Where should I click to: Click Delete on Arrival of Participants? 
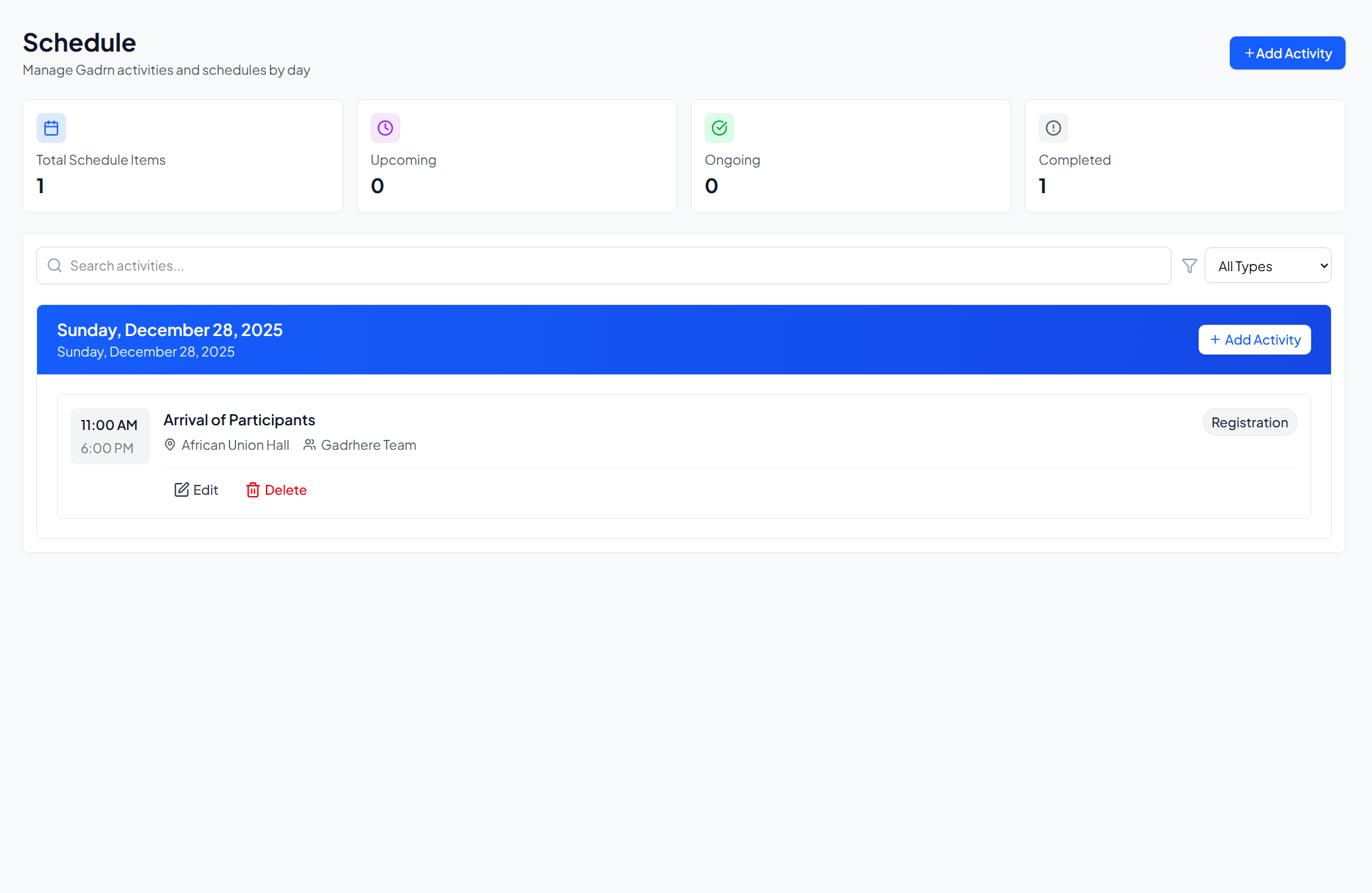276,489
